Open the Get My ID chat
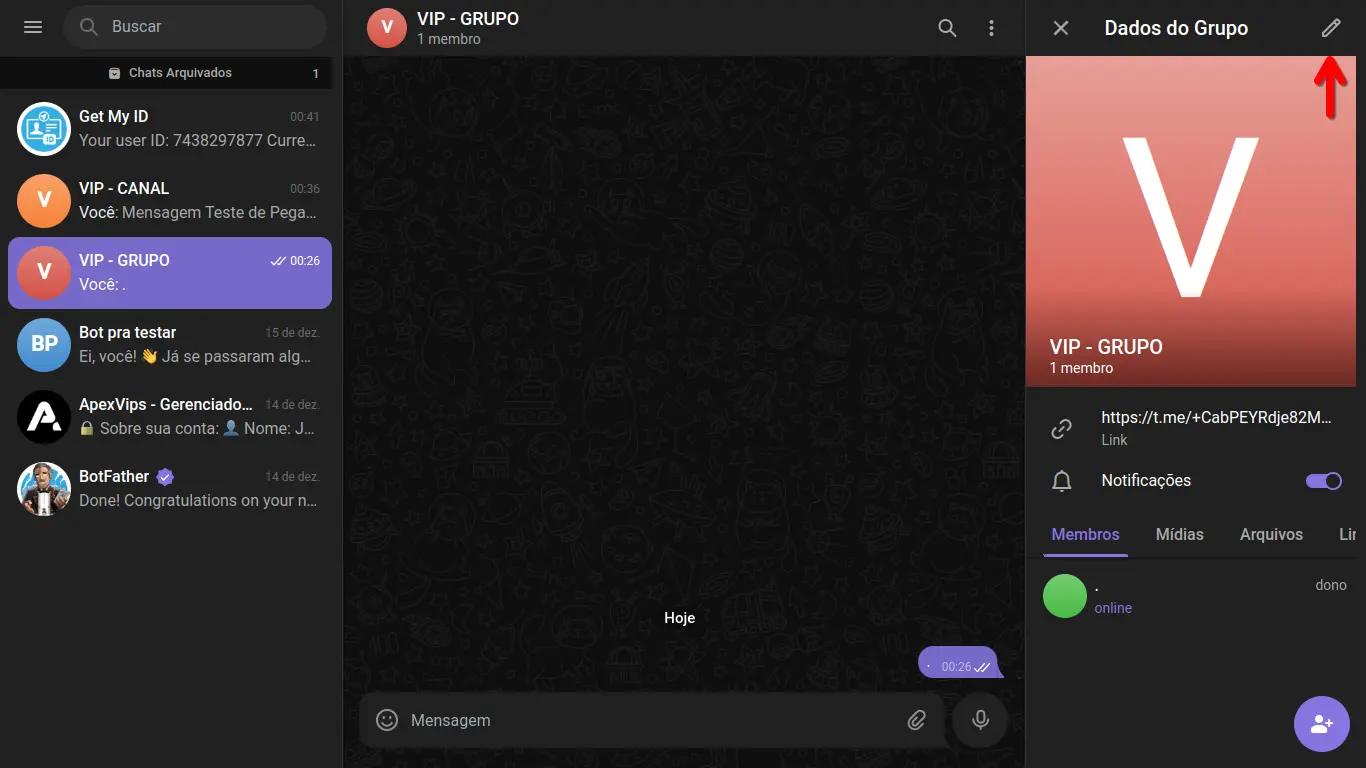 (170, 129)
